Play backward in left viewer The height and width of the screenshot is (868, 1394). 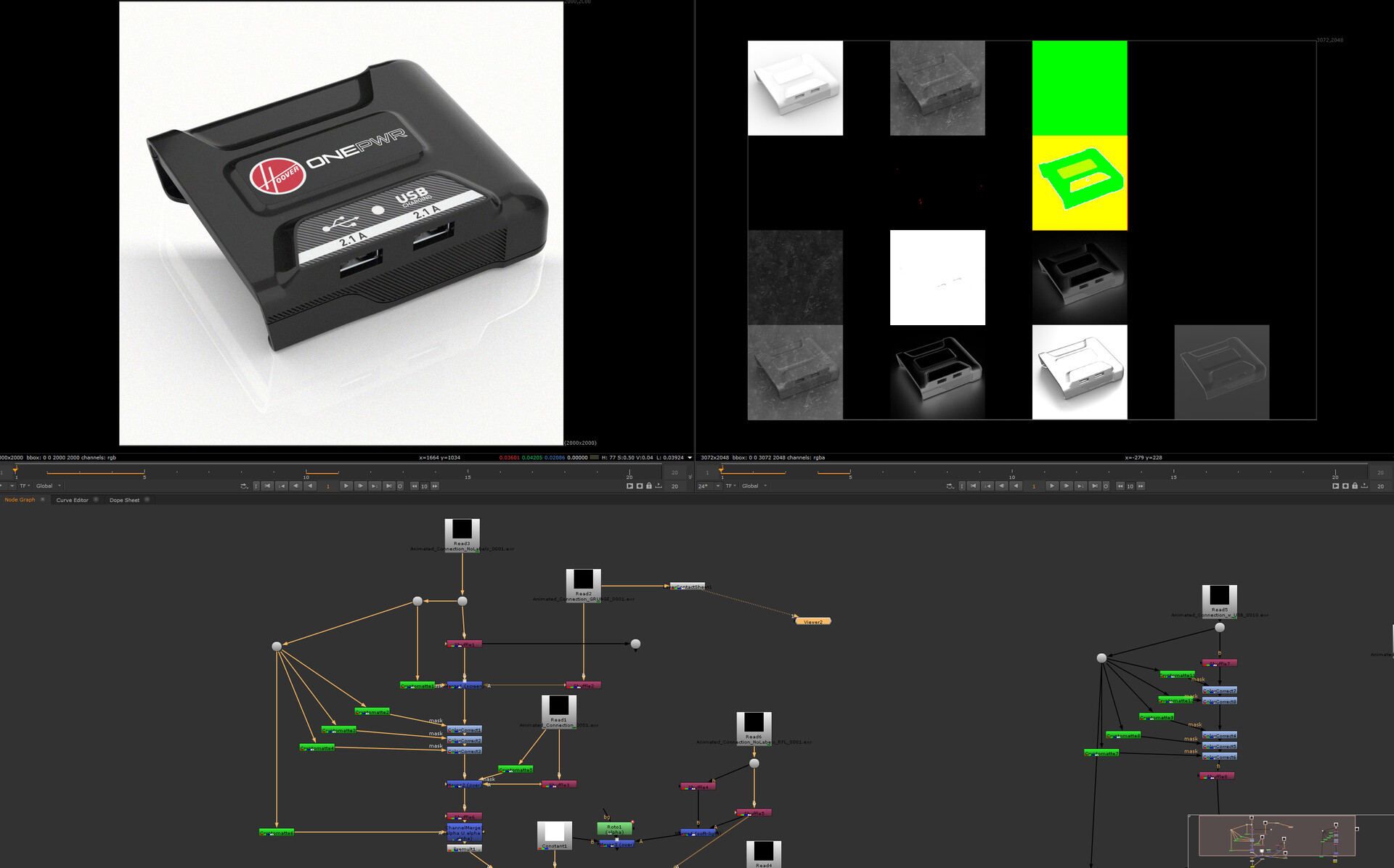[310, 486]
